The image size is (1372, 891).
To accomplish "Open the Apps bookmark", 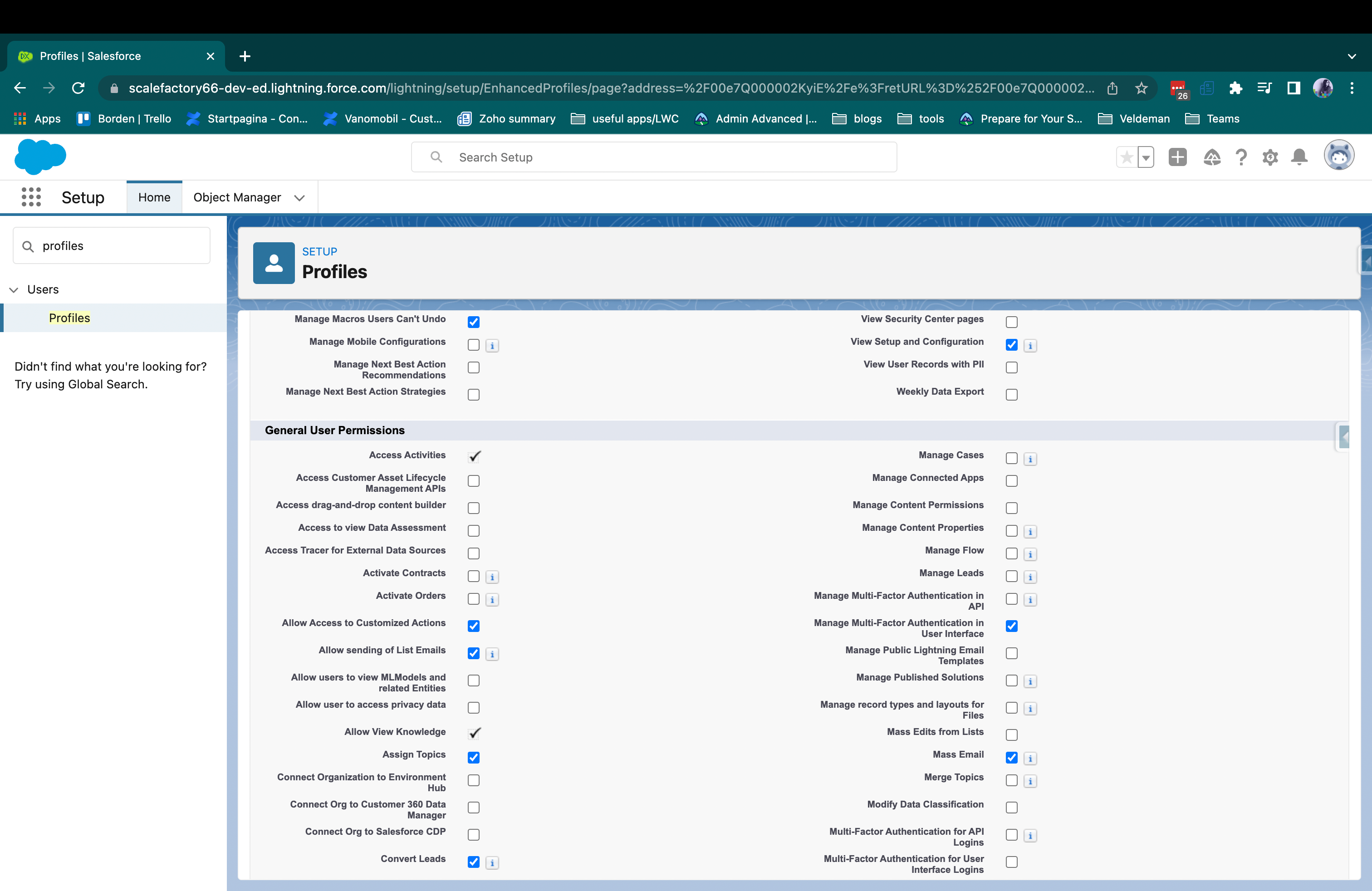I will pos(37,119).
